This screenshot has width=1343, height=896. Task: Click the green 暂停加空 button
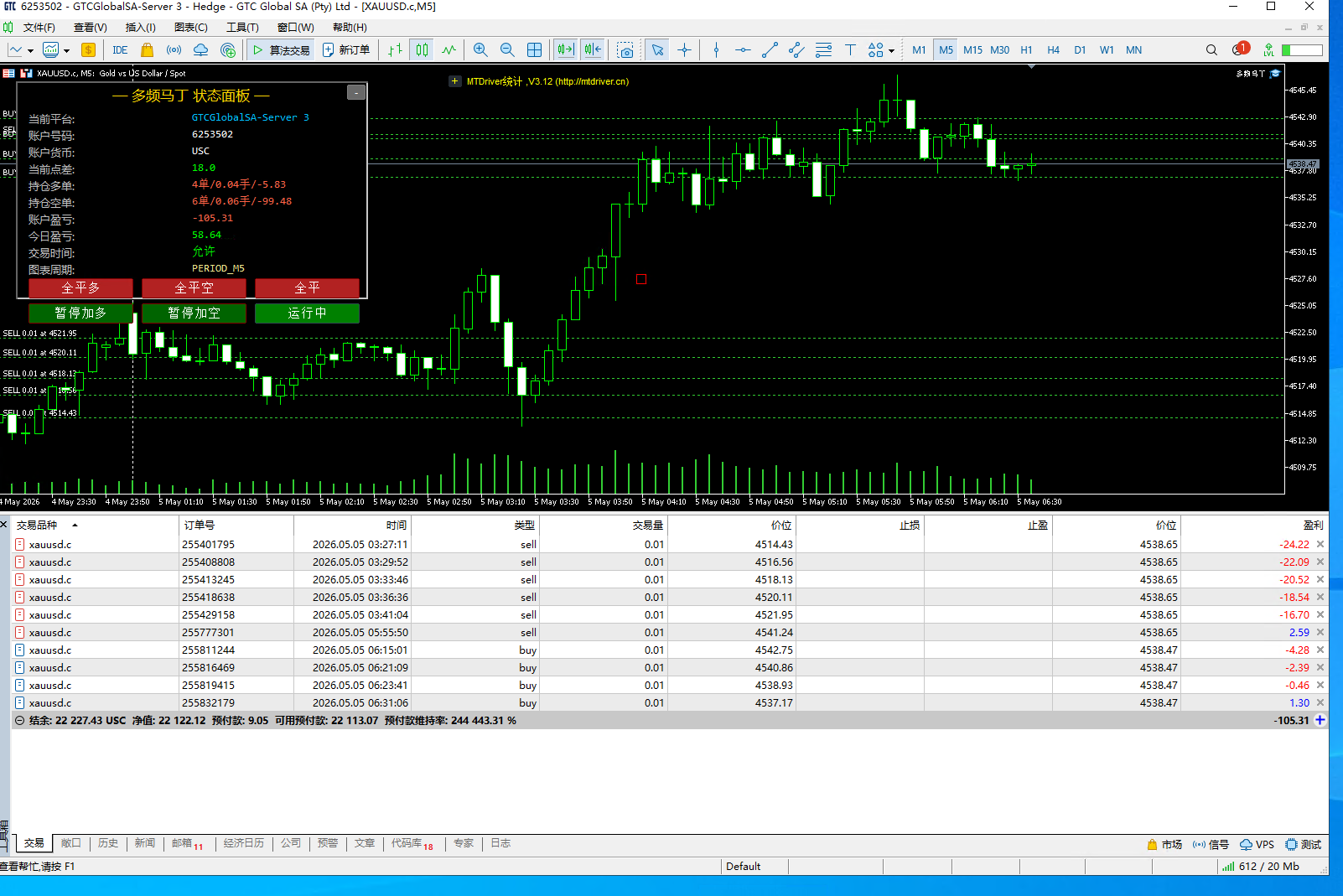194,313
